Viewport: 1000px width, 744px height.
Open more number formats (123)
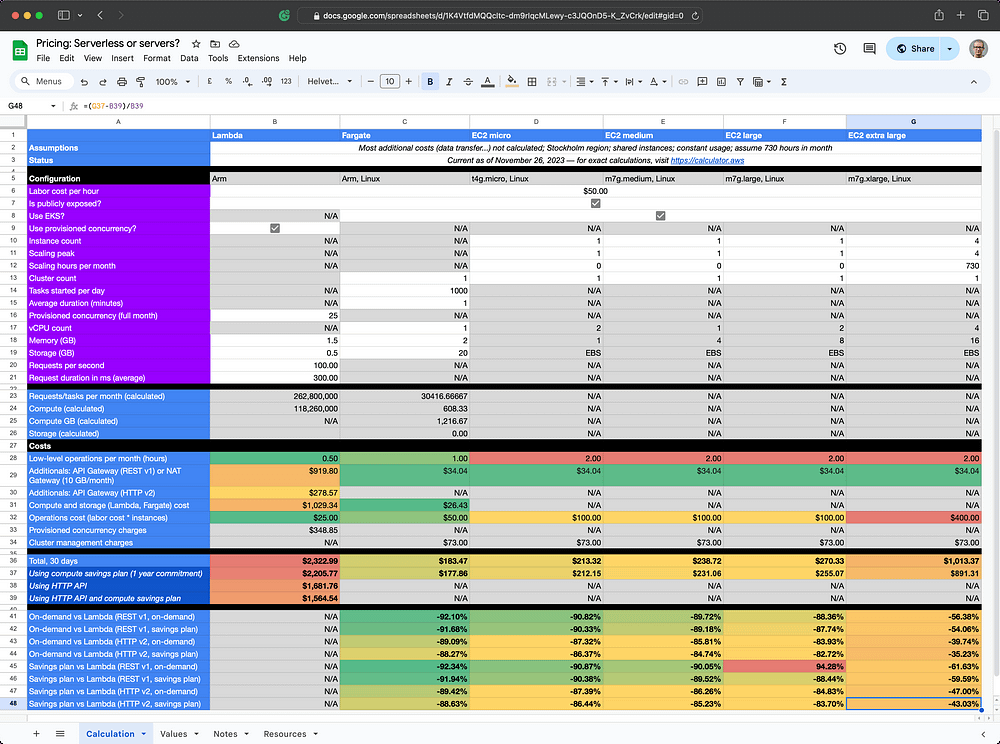pyautogui.click(x=286, y=82)
